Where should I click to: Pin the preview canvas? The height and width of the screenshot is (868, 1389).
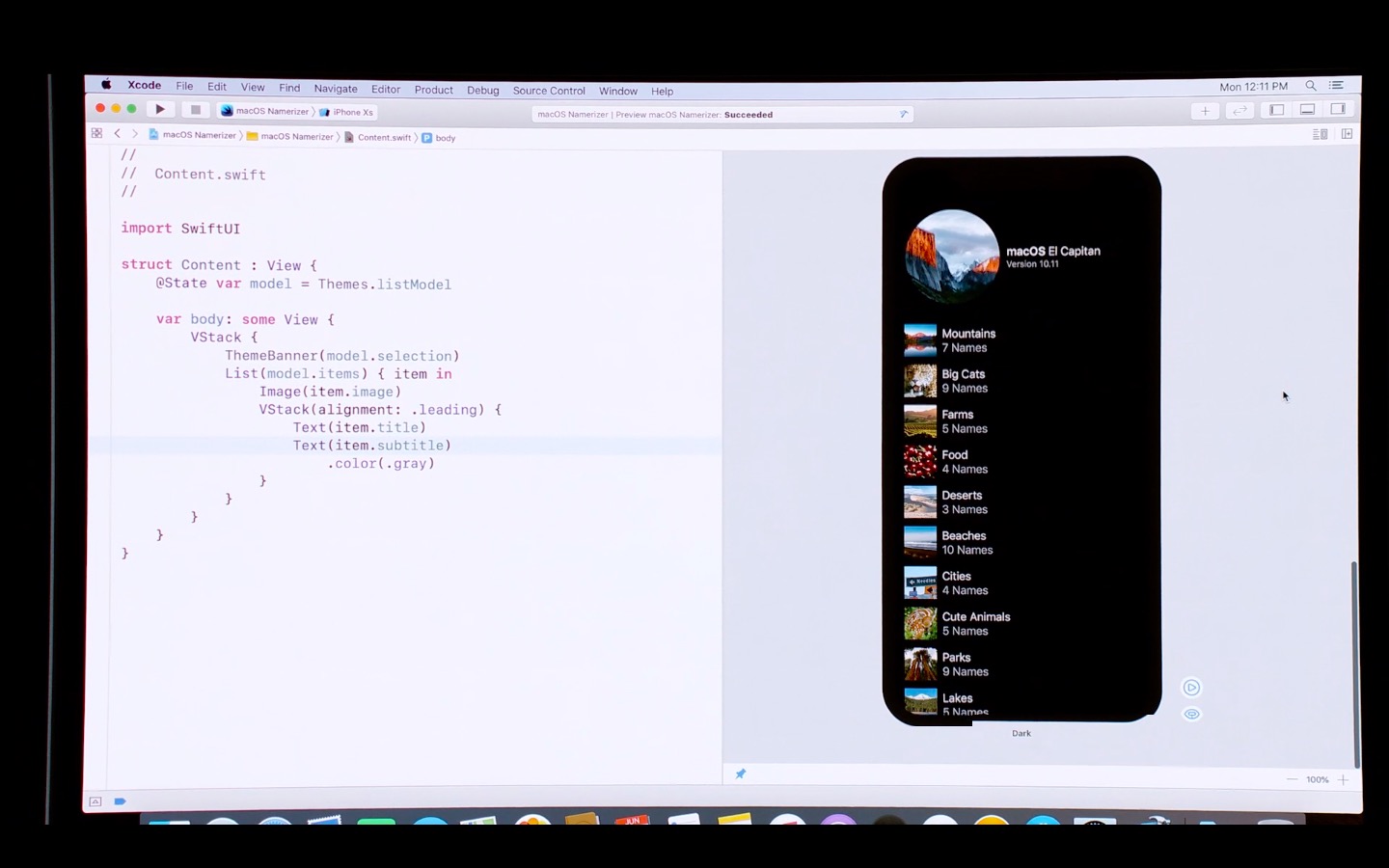click(741, 773)
